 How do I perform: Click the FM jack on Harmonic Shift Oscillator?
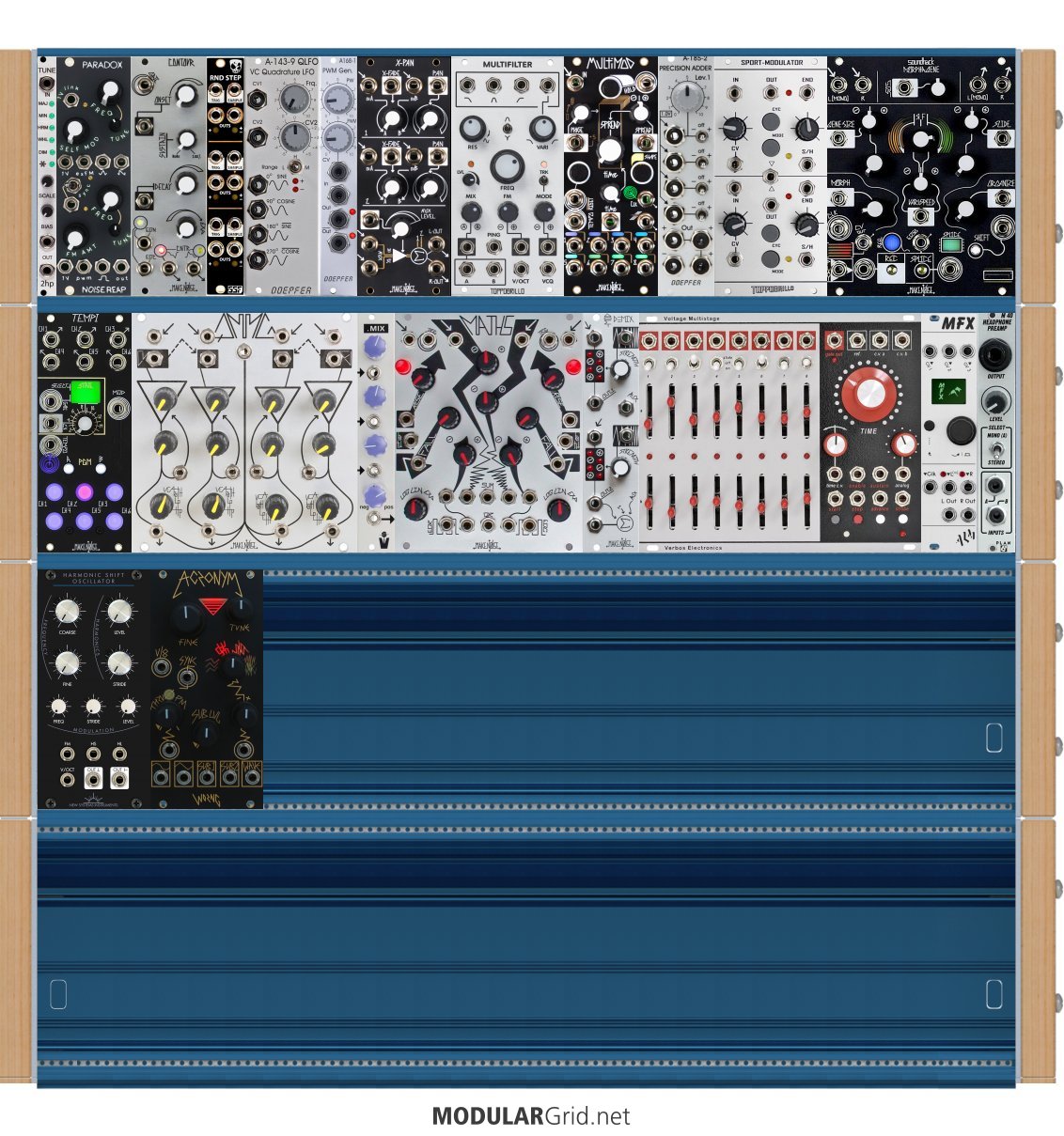pos(68,755)
